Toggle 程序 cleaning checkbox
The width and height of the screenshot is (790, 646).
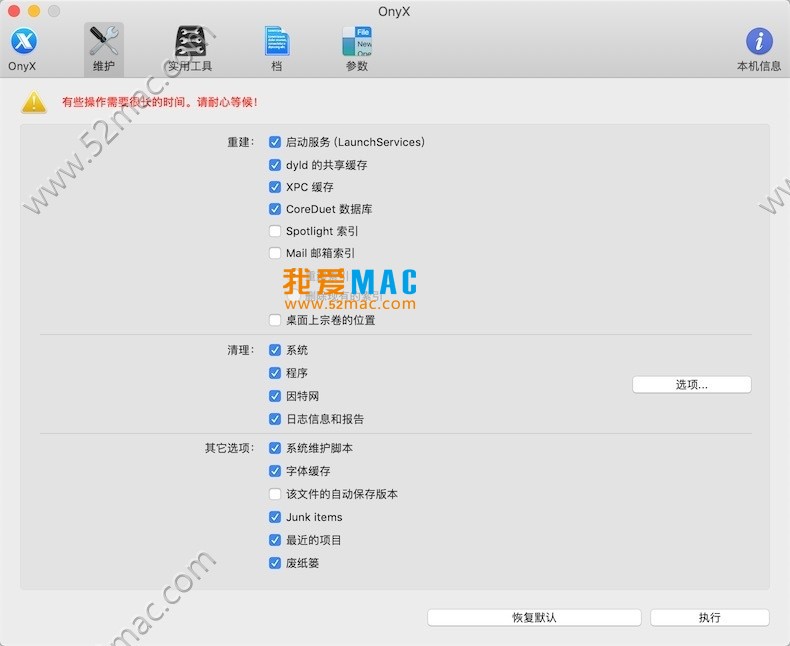coord(275,373)
